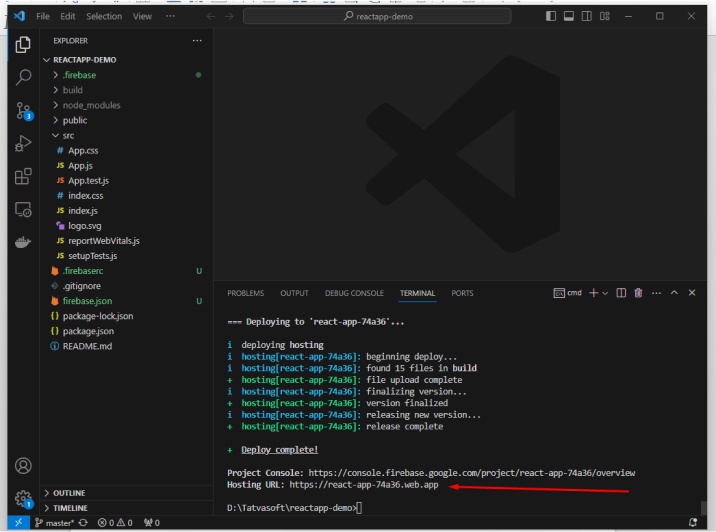Viewport: 716px width, 532px height.
Task: Open the Selection menu
Action: click(x=104, y=16)
